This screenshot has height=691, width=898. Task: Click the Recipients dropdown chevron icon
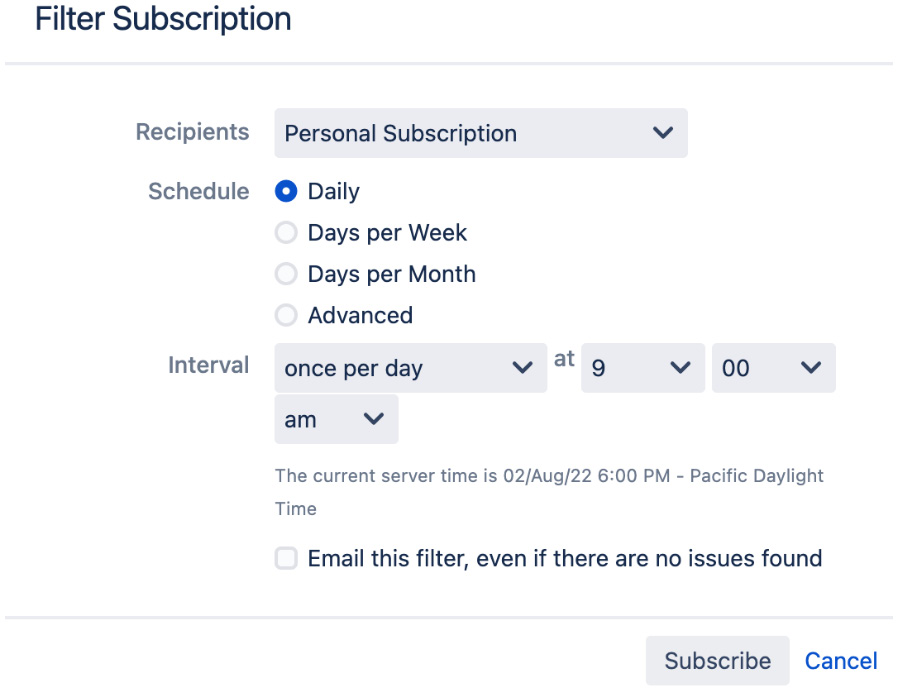[x=664, y=133]
